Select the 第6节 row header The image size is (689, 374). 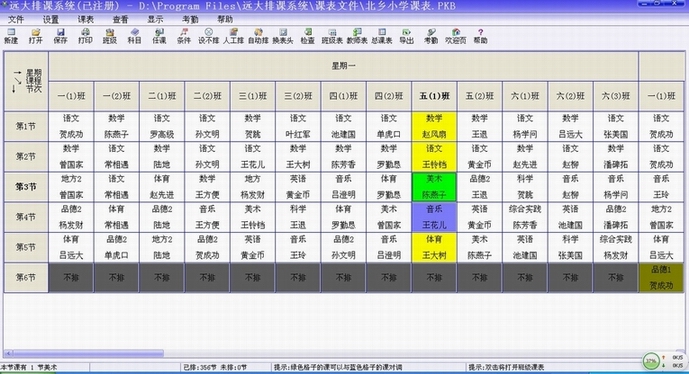[x=26, y=277]
